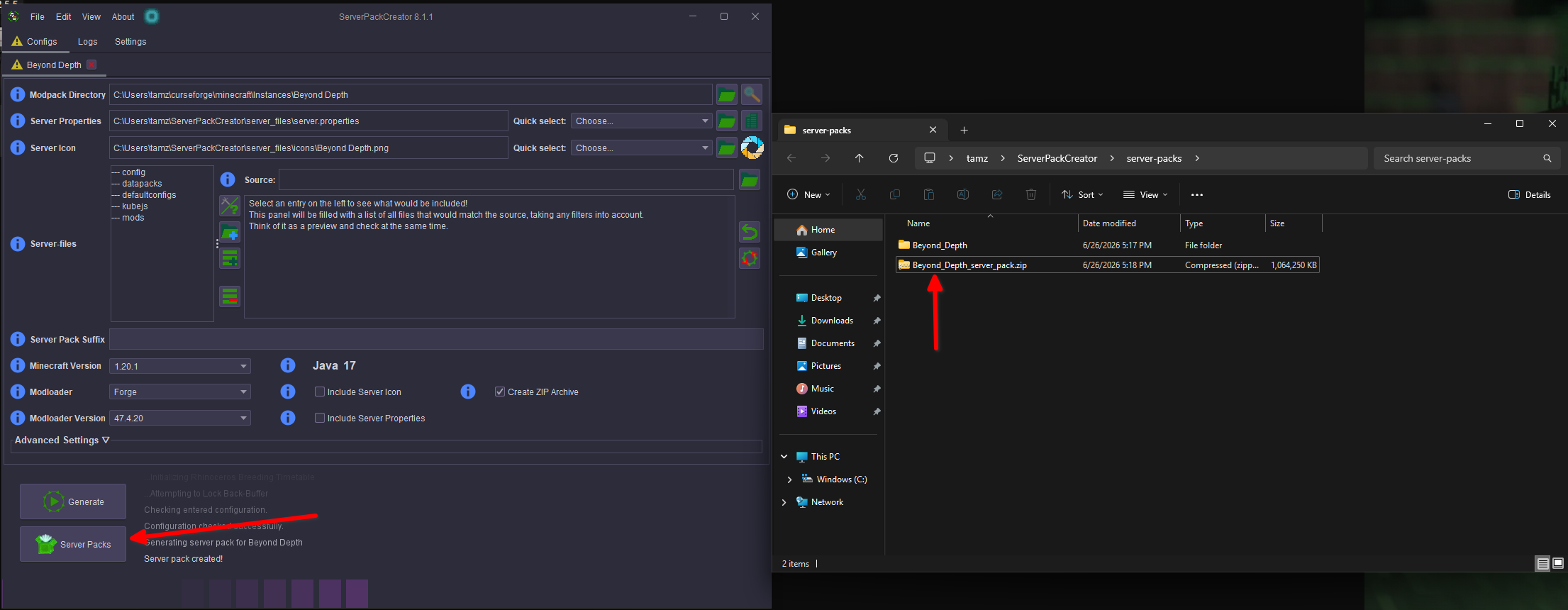Open the Minecraft Version 1.20.1 dropdown
This screenshot has width=1568, height=610.
[x=180, y=366]
